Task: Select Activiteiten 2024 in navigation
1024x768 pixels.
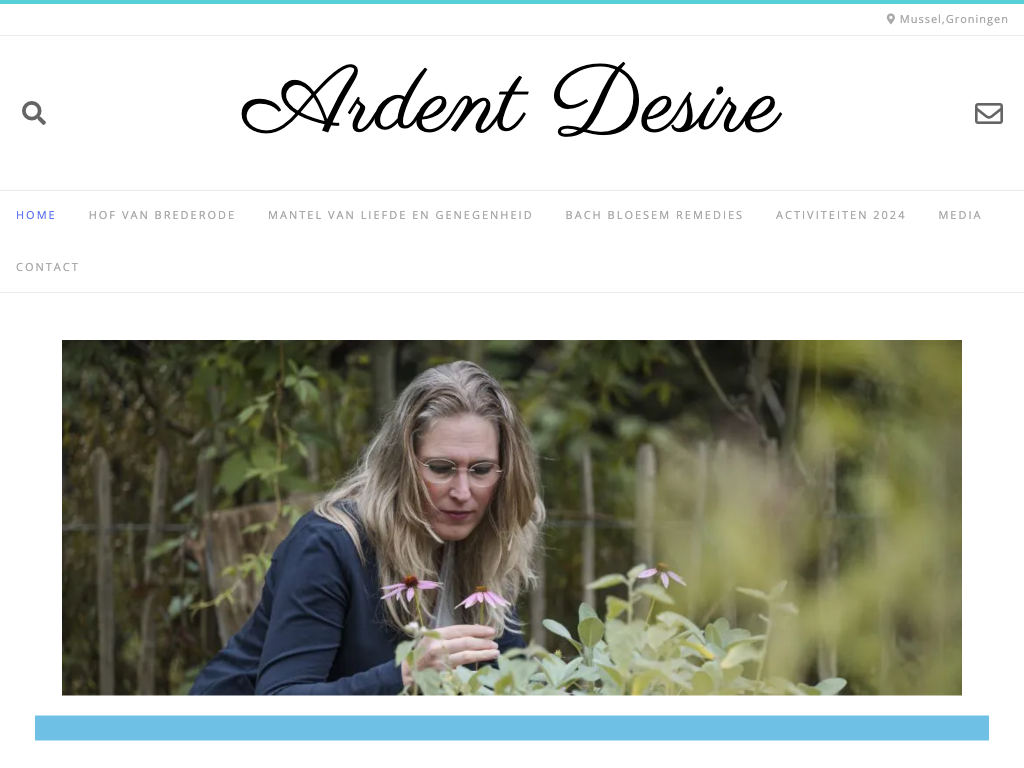Action: (840, 215)
